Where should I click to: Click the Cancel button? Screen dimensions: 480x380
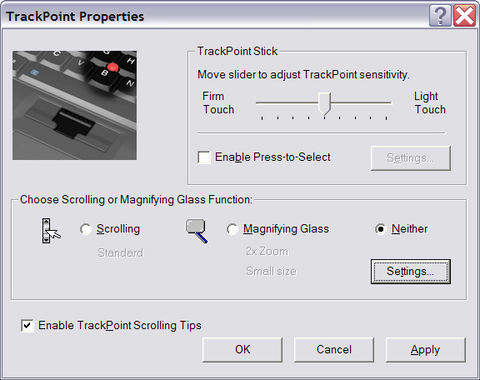pyautogui.click(x=334, y=349)
